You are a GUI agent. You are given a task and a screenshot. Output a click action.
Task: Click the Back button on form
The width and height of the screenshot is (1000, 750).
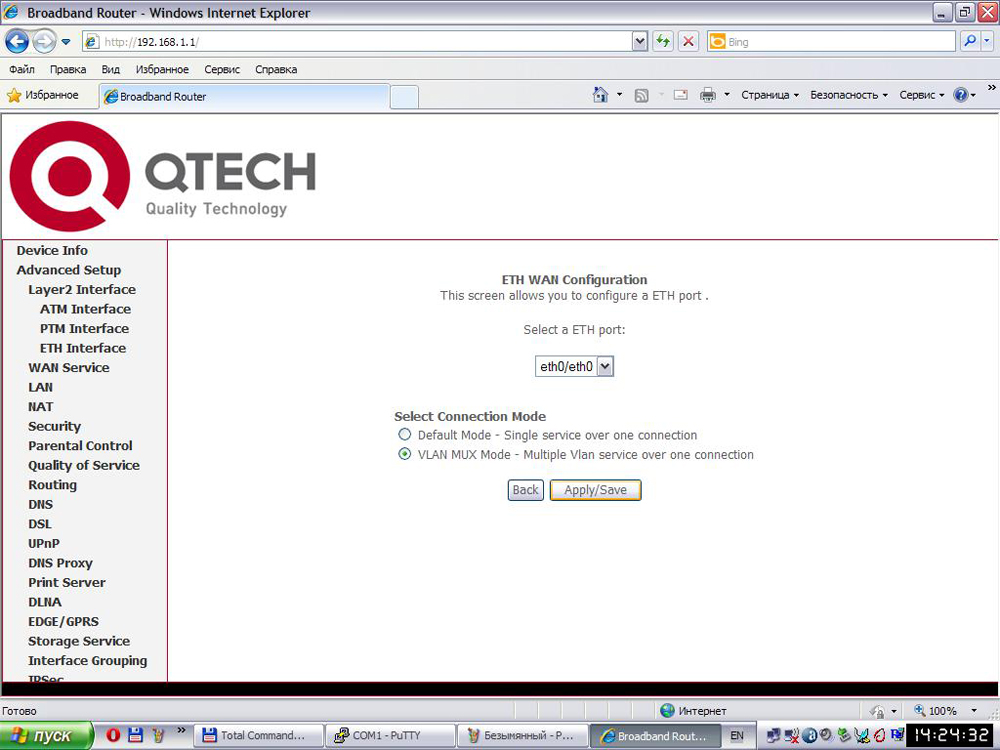(x=526, y=490)
